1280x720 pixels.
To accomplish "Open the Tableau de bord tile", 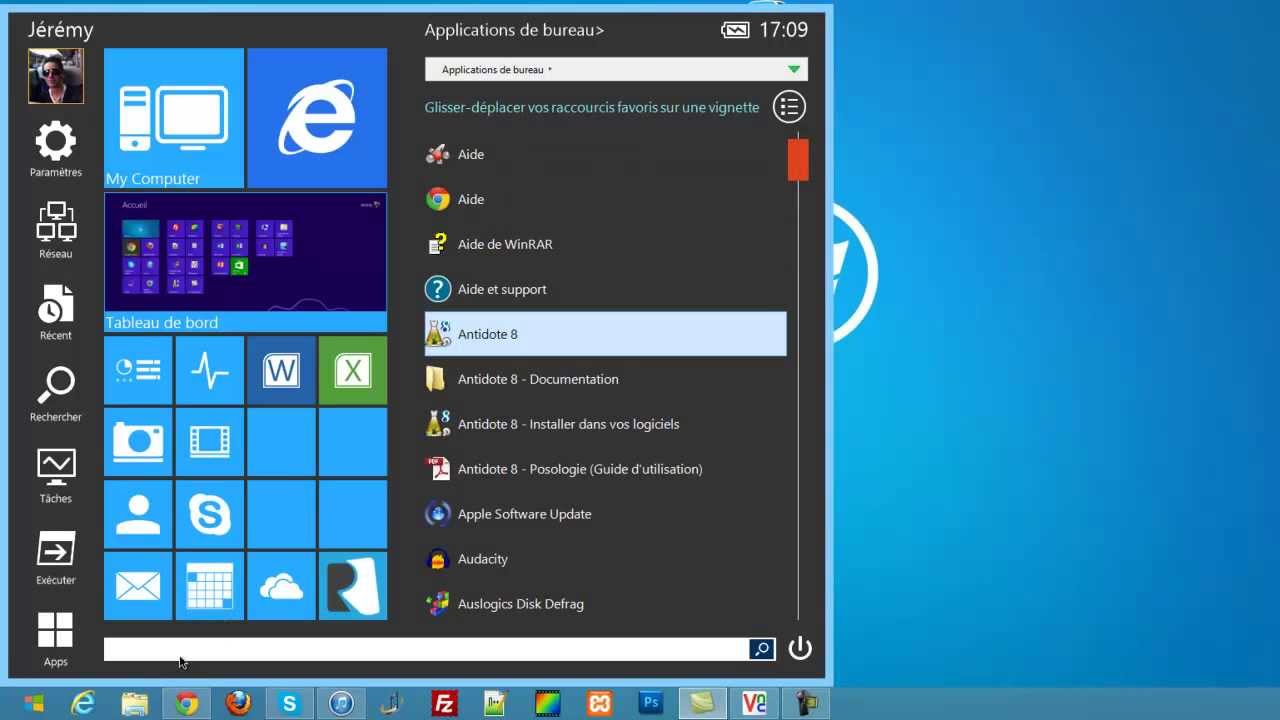I will [x=245, y=262].
